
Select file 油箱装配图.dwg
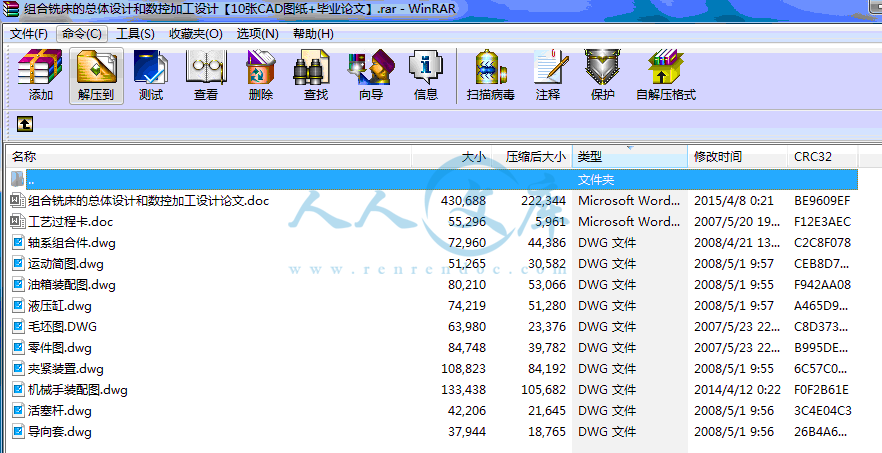tap(72, 285)
